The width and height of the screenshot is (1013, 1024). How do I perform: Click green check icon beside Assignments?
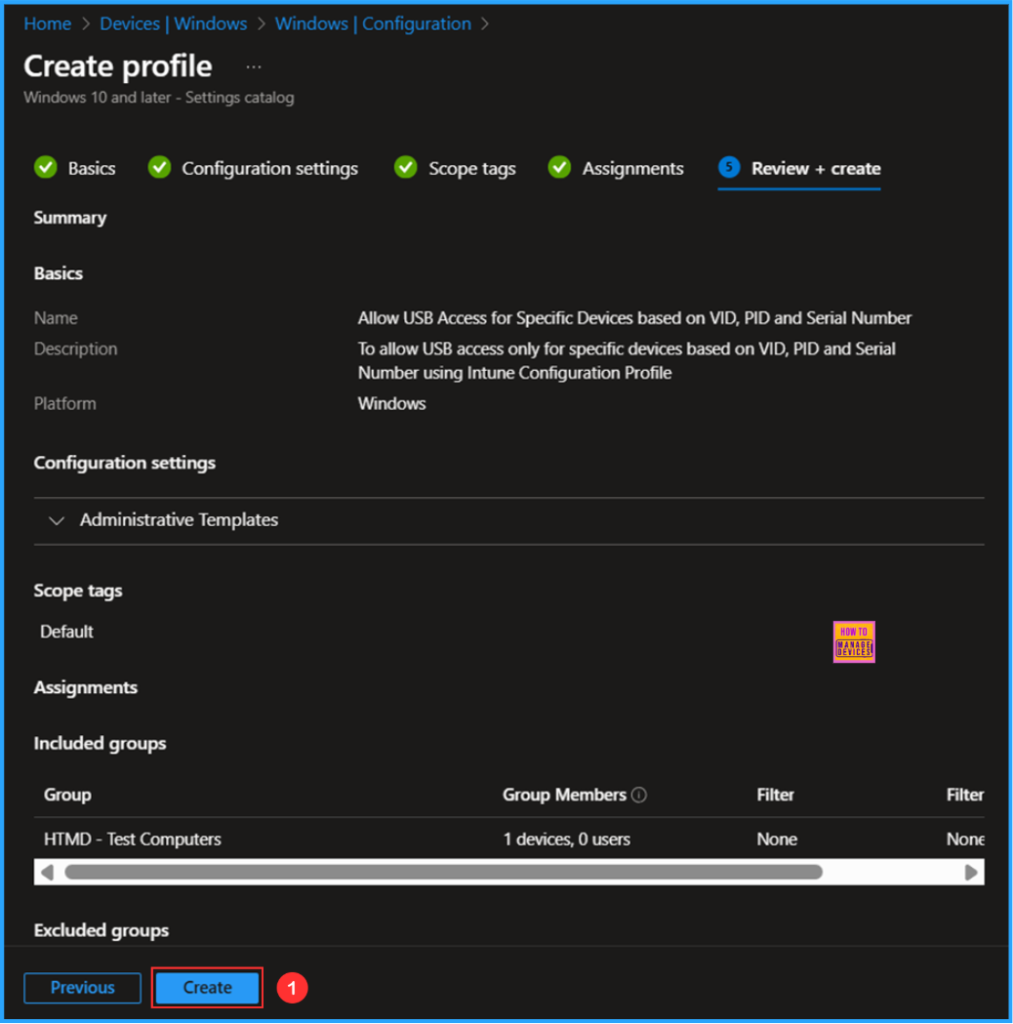point(560,167)
